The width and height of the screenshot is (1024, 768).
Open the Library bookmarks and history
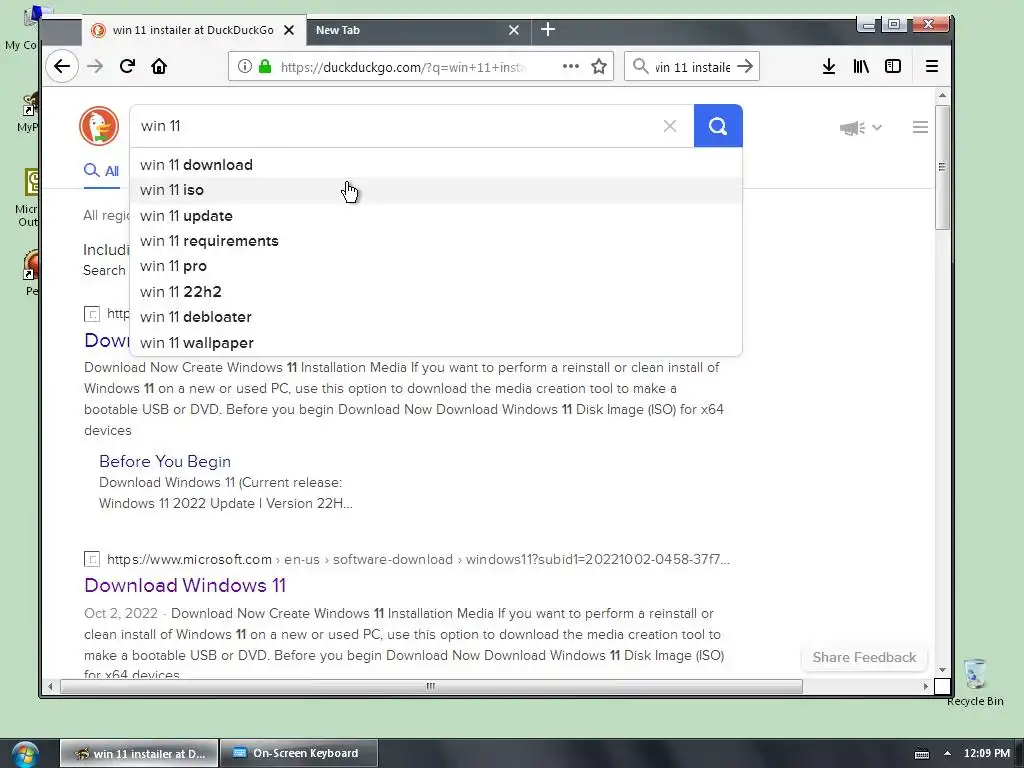[861, 66]
